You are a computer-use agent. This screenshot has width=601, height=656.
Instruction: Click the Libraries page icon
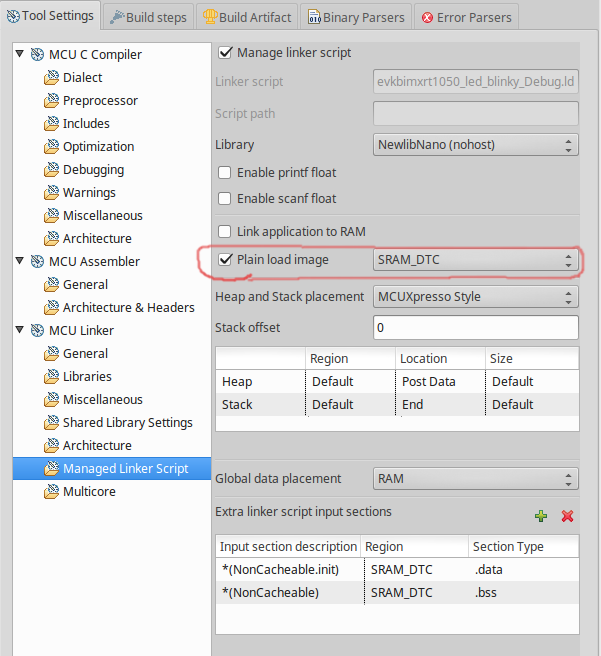click(x=51, y=377)
